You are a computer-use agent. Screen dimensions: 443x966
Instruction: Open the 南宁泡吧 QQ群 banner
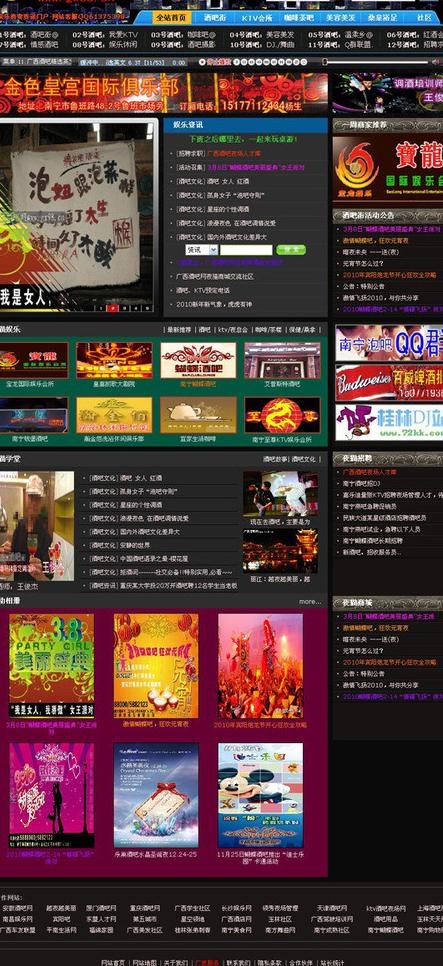tap(389, 344)
